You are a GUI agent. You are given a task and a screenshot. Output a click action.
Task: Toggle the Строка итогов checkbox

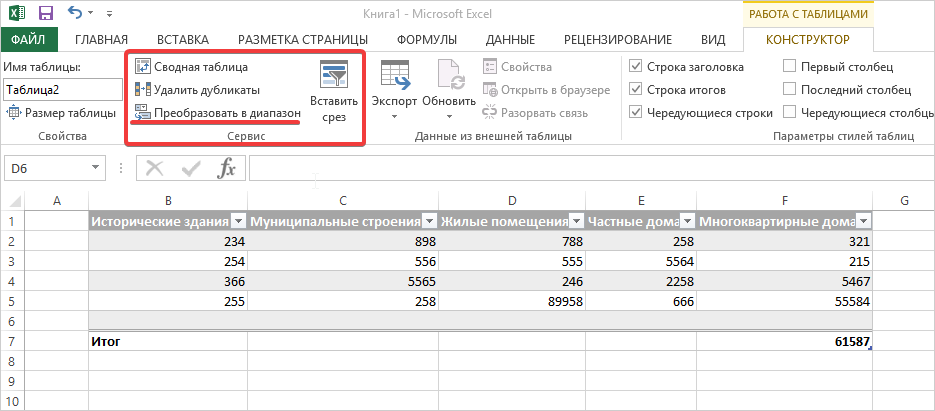coord(637,90)
